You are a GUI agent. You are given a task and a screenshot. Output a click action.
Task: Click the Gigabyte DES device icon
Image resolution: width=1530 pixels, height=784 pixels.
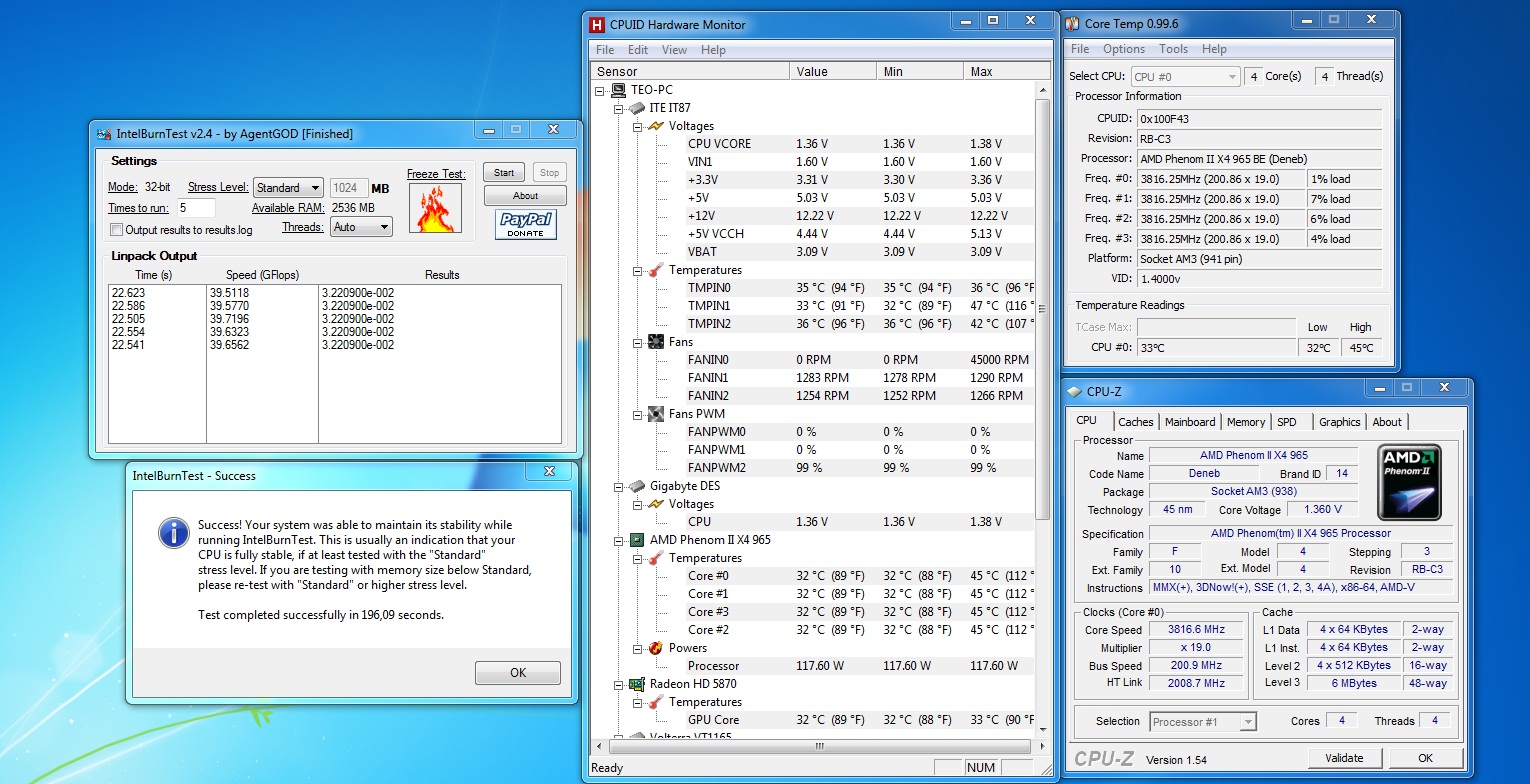click(x=637, y=486)
